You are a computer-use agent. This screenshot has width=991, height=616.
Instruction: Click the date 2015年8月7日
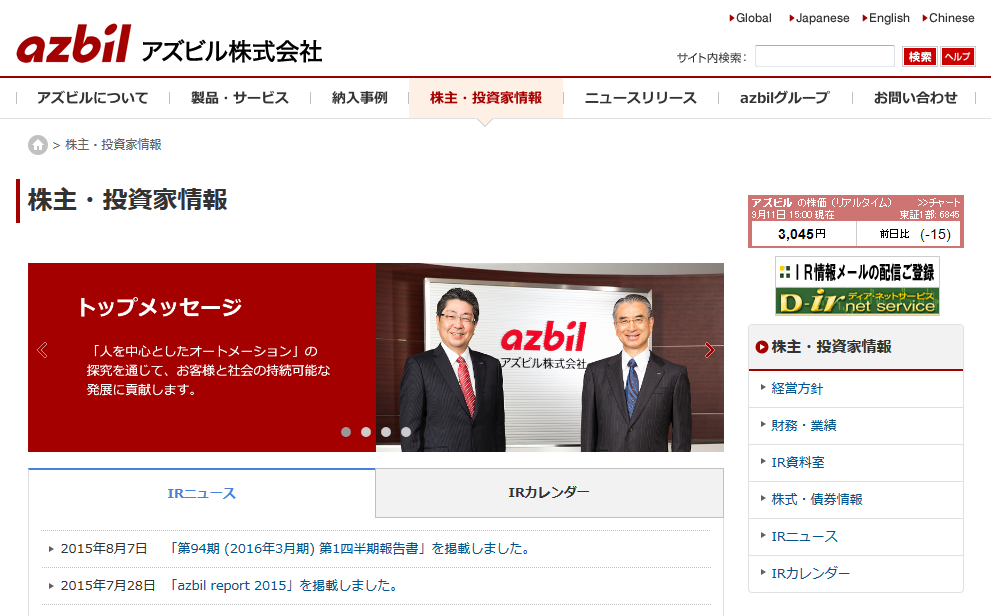tap(104, 548)
